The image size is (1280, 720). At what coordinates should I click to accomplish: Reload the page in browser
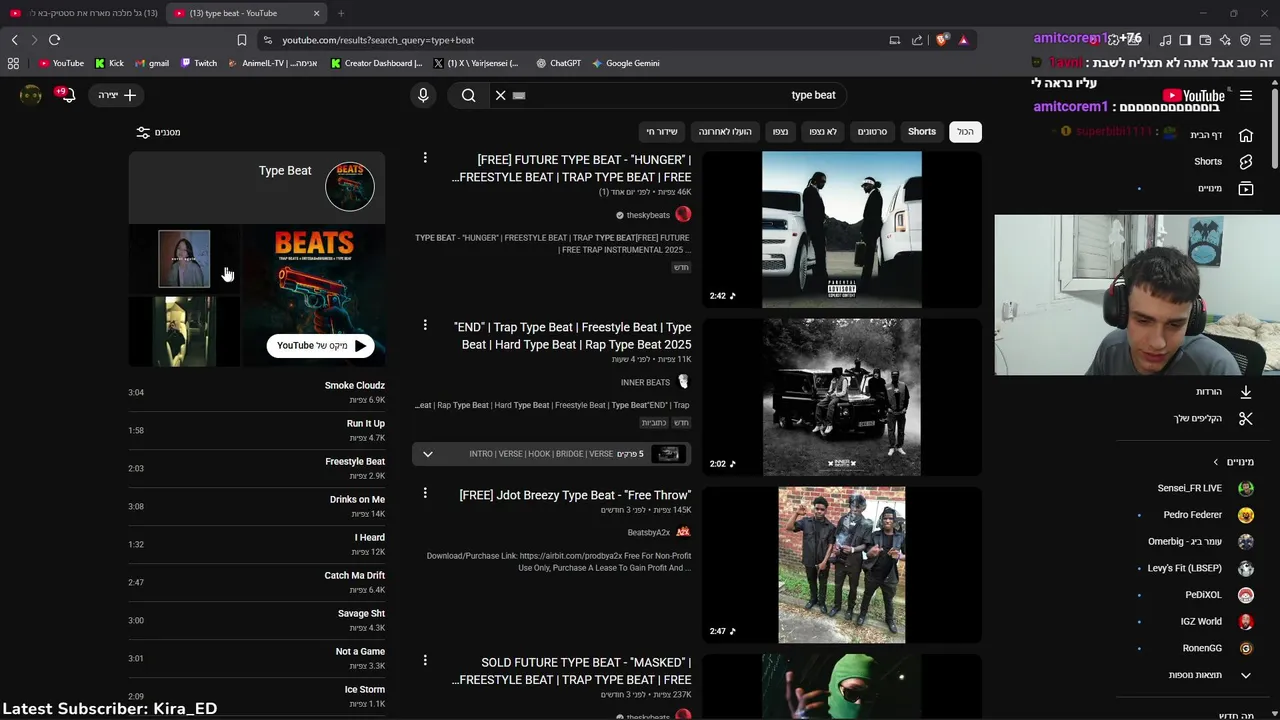pyautogui.click(x=54, y=40)
